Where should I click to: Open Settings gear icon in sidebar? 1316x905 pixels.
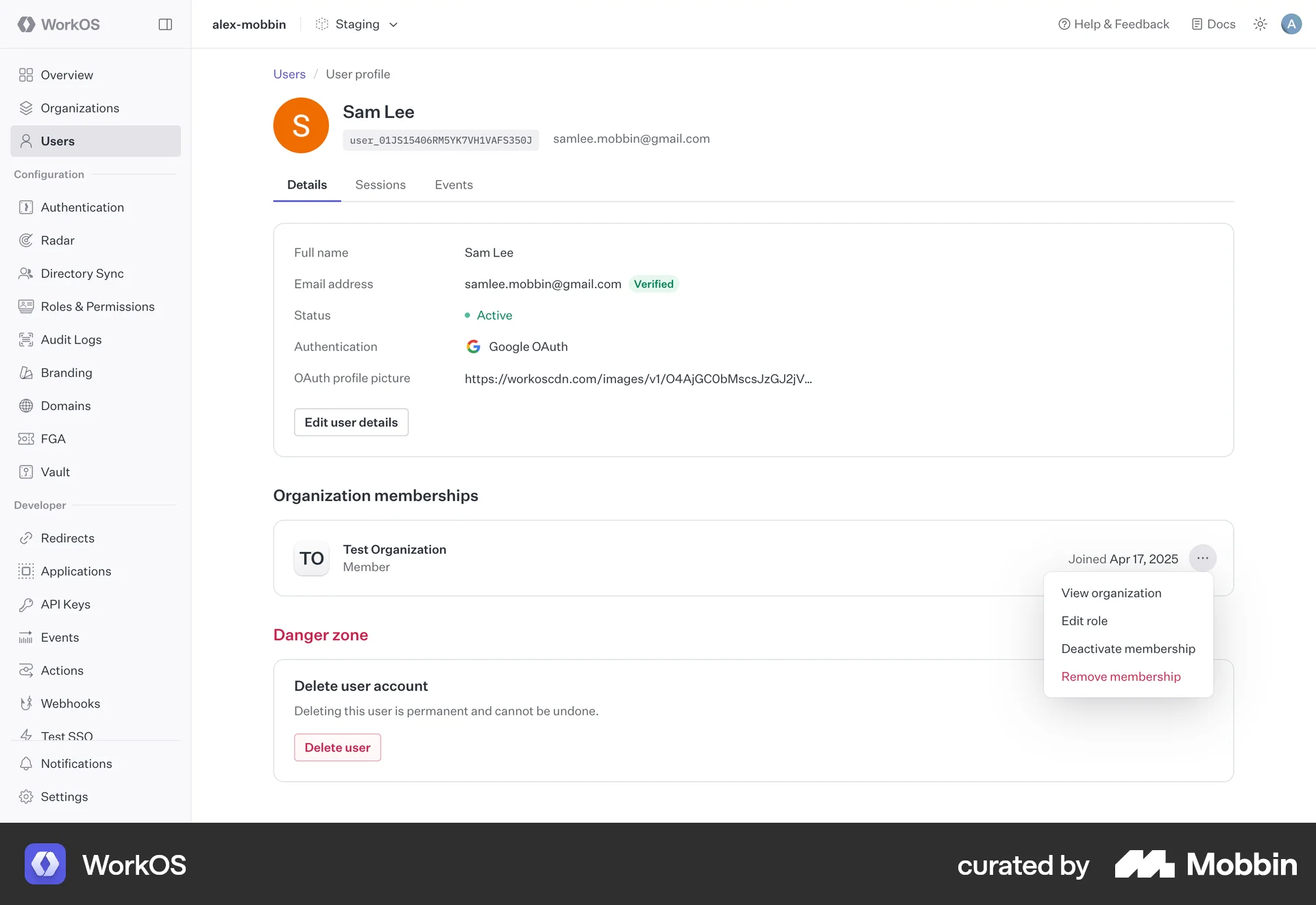tap(26, 797)
